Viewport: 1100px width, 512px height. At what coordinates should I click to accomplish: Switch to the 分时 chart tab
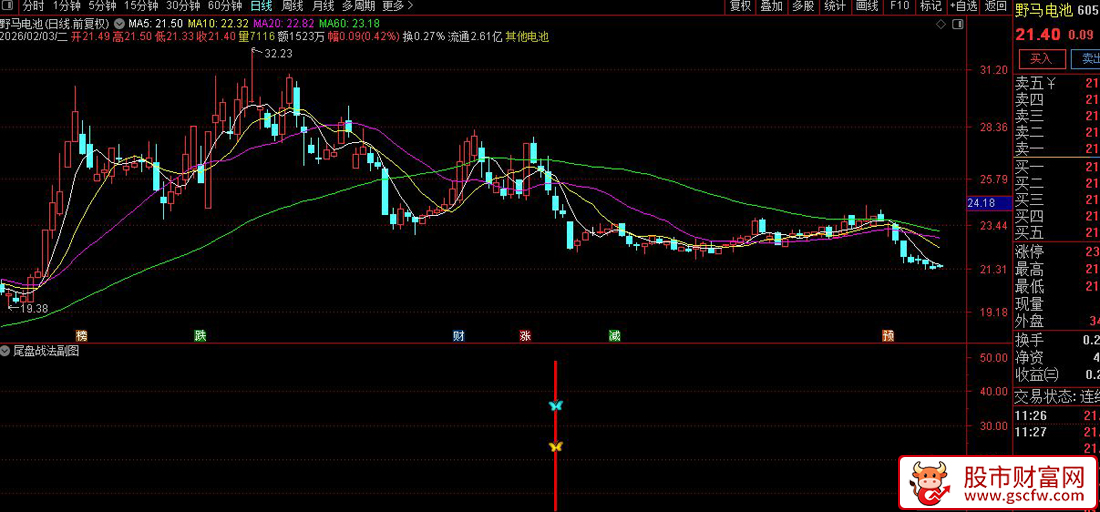click(x=32, y=6)
